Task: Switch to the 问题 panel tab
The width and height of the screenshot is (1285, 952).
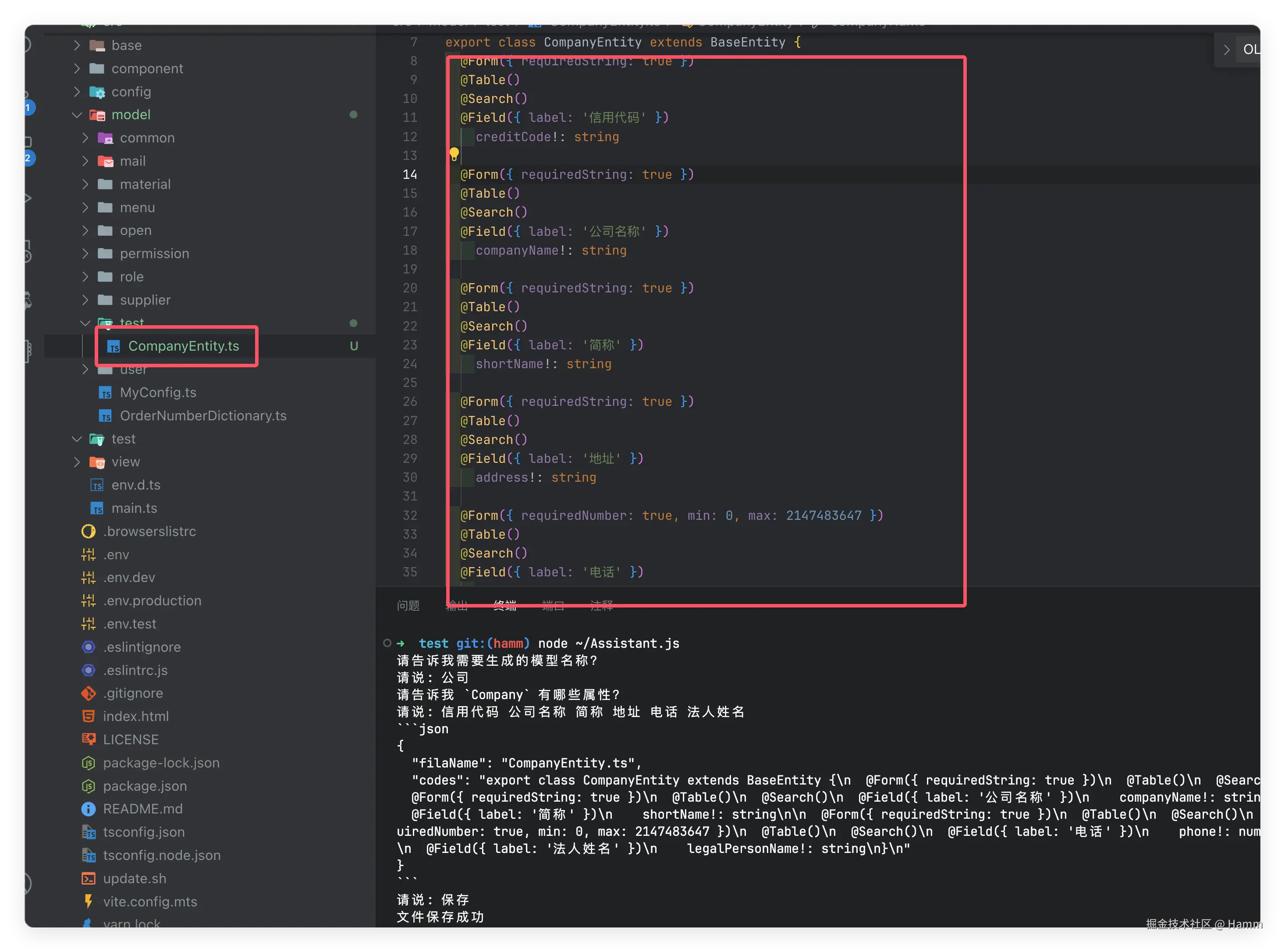Action: tap(408, 606)
